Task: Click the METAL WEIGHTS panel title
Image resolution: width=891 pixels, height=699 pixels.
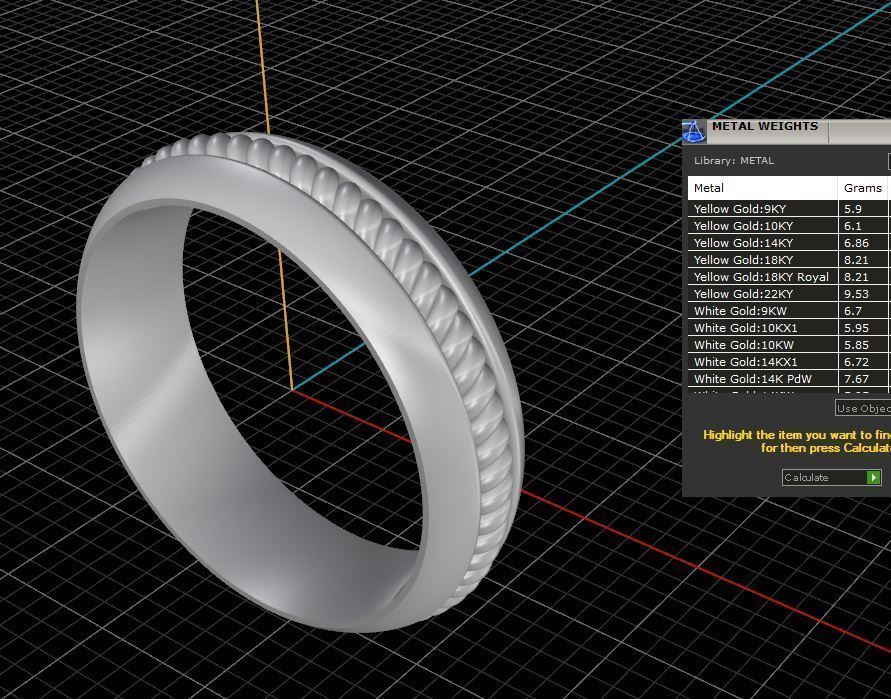Action: pyautogui.click(x=765, y=126)
